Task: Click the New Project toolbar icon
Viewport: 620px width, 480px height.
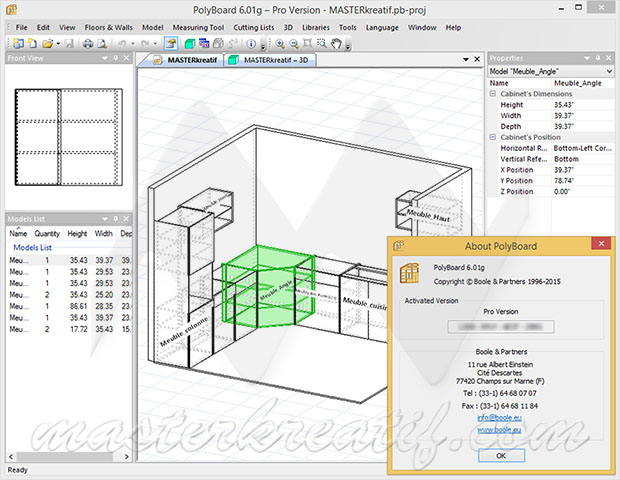Action: click(x=18, y=43)
